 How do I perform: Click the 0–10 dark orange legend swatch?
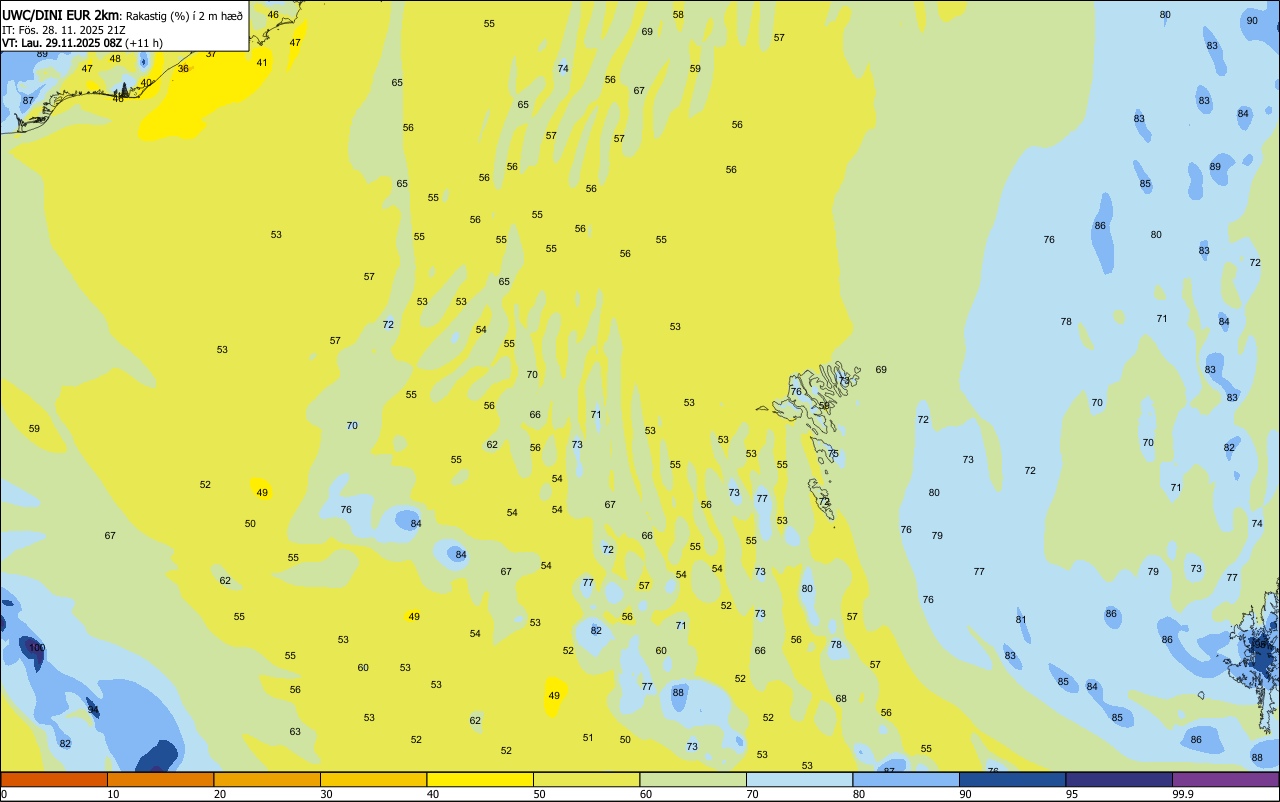54,779
